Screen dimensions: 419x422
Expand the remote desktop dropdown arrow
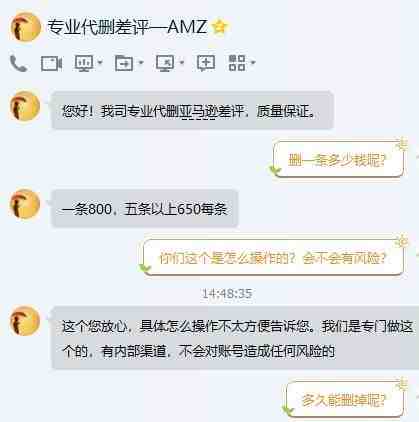[182, 62]
